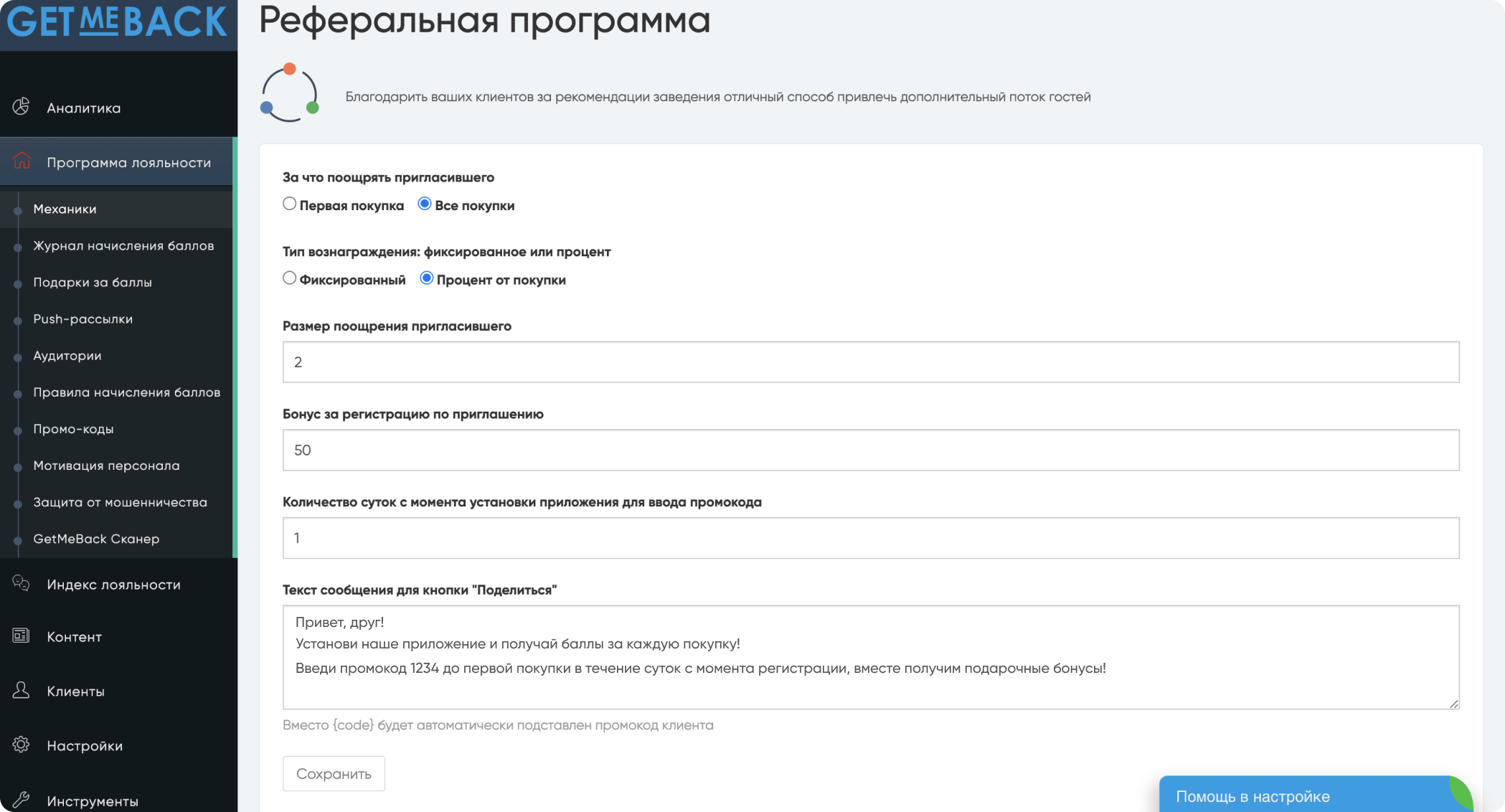Click the referral program circular icon
The image size is (1505, 812).
pos(289,93)
